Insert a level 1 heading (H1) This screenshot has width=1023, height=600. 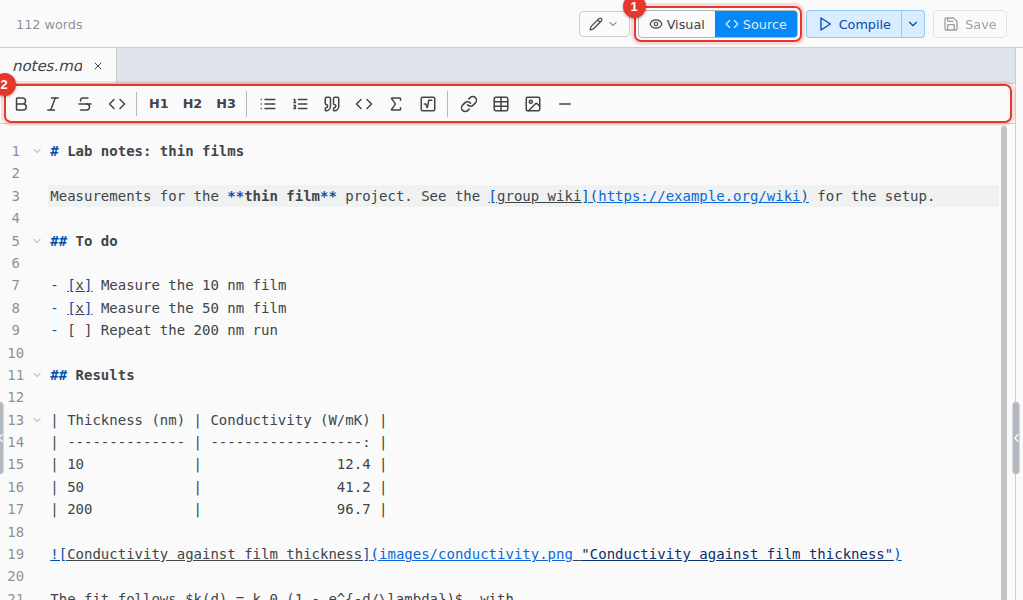point(159,104)
